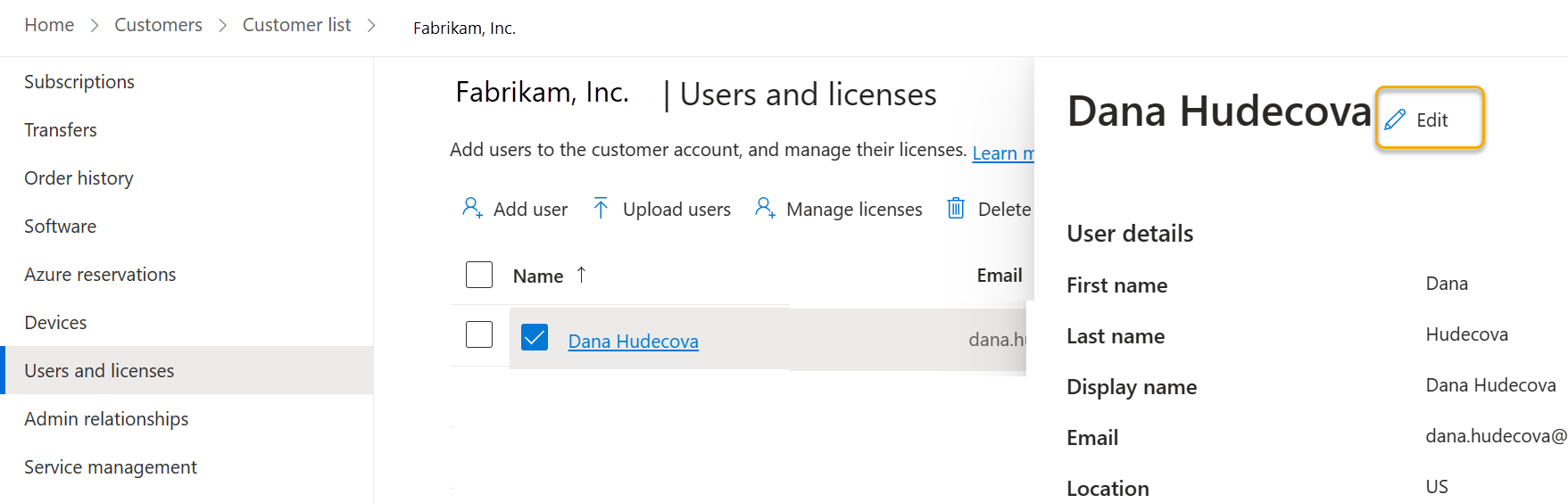The width and height of the screenshot is (1568, 503).
Task: Click Fabrikam, Inc. in breadcrumb
Action: [464, 28]
